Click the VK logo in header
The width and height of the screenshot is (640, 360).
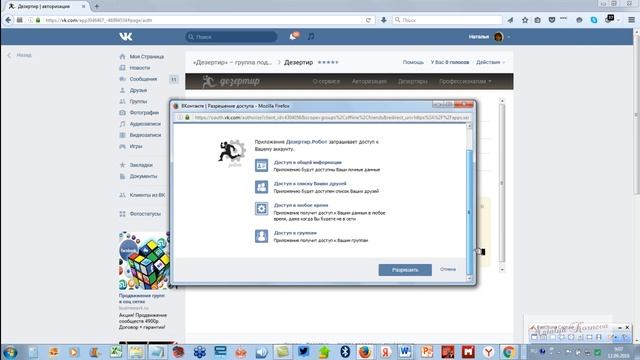click(126, 37)
